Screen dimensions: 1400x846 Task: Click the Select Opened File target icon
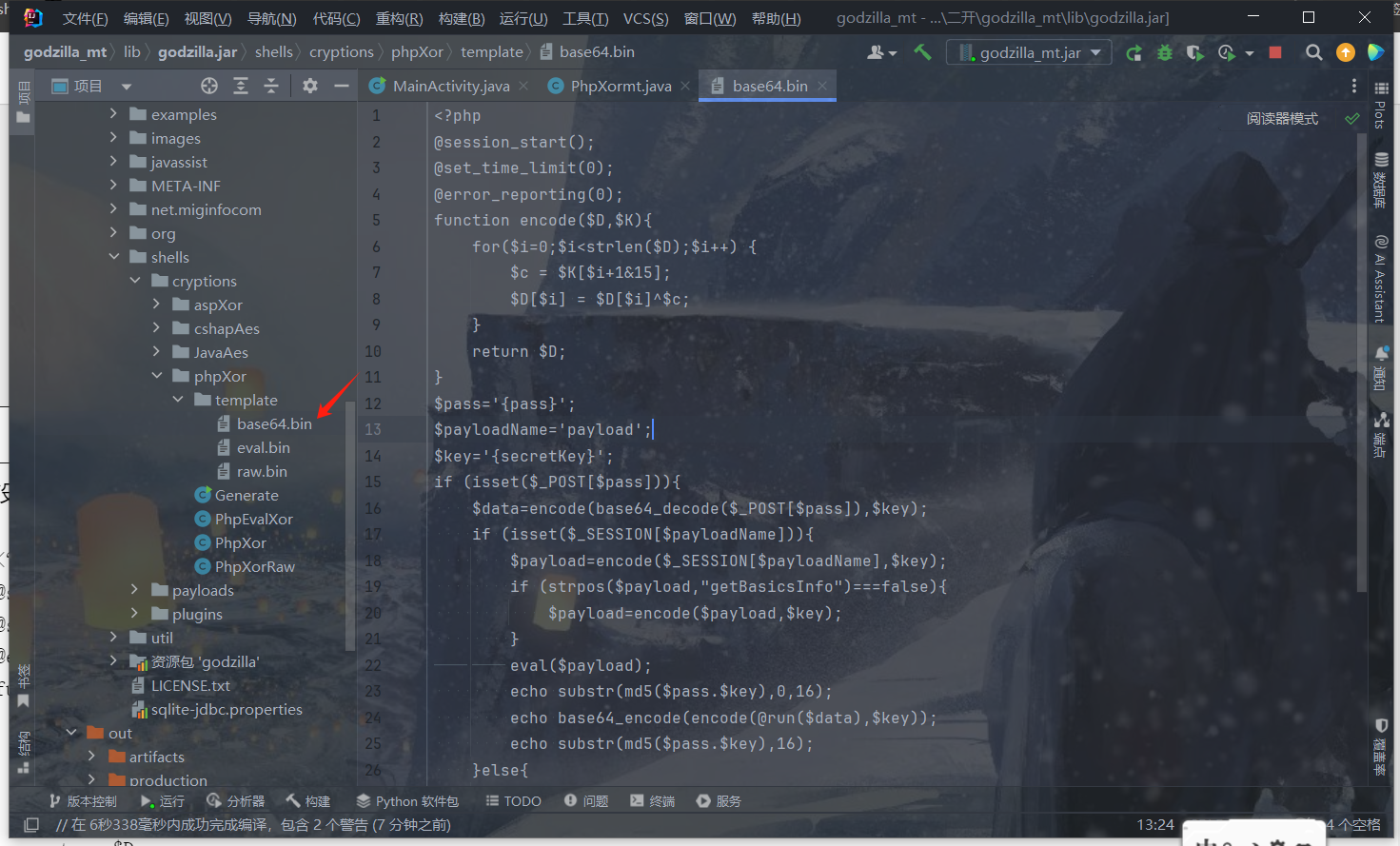tap(209, 86)
